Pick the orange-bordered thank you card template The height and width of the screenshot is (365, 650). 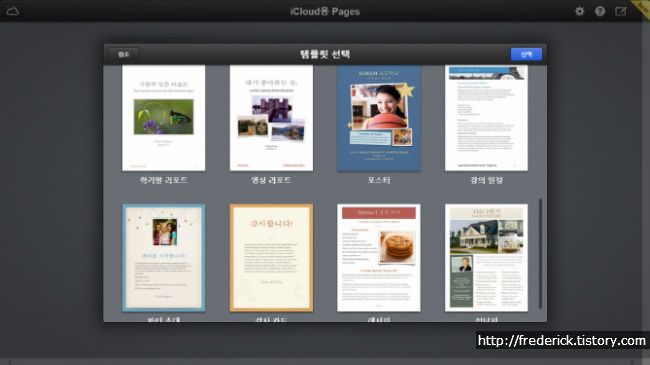point(271,258)
